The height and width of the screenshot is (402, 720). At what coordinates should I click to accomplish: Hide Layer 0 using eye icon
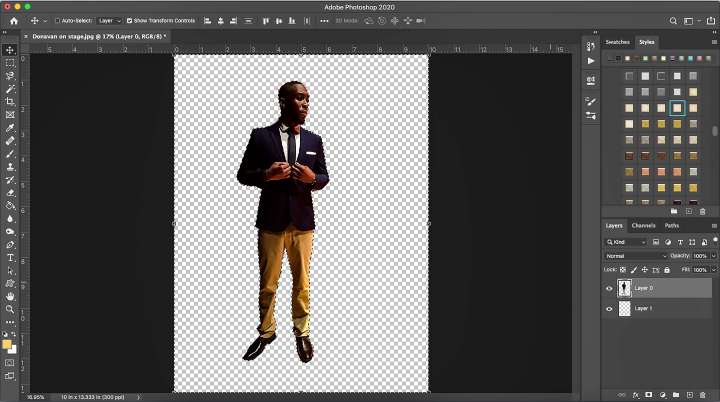pos(610,288)
